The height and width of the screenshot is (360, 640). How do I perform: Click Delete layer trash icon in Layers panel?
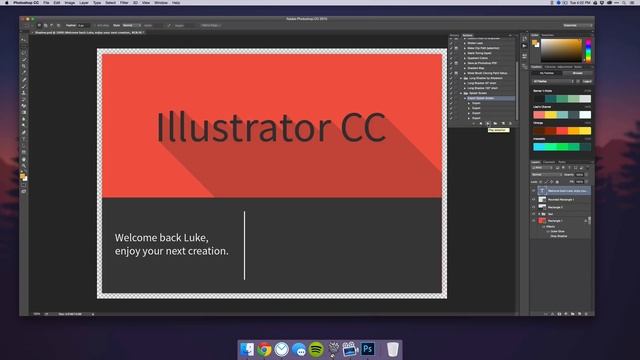(x=587, y=314)
